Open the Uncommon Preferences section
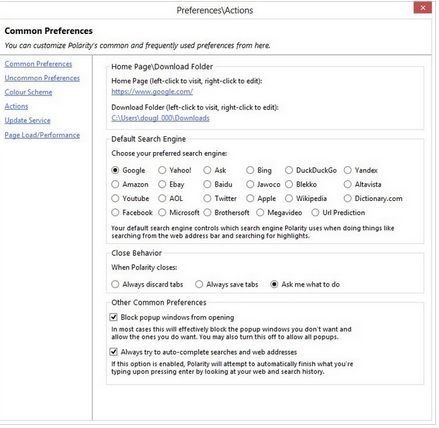 tap(42, 78)
